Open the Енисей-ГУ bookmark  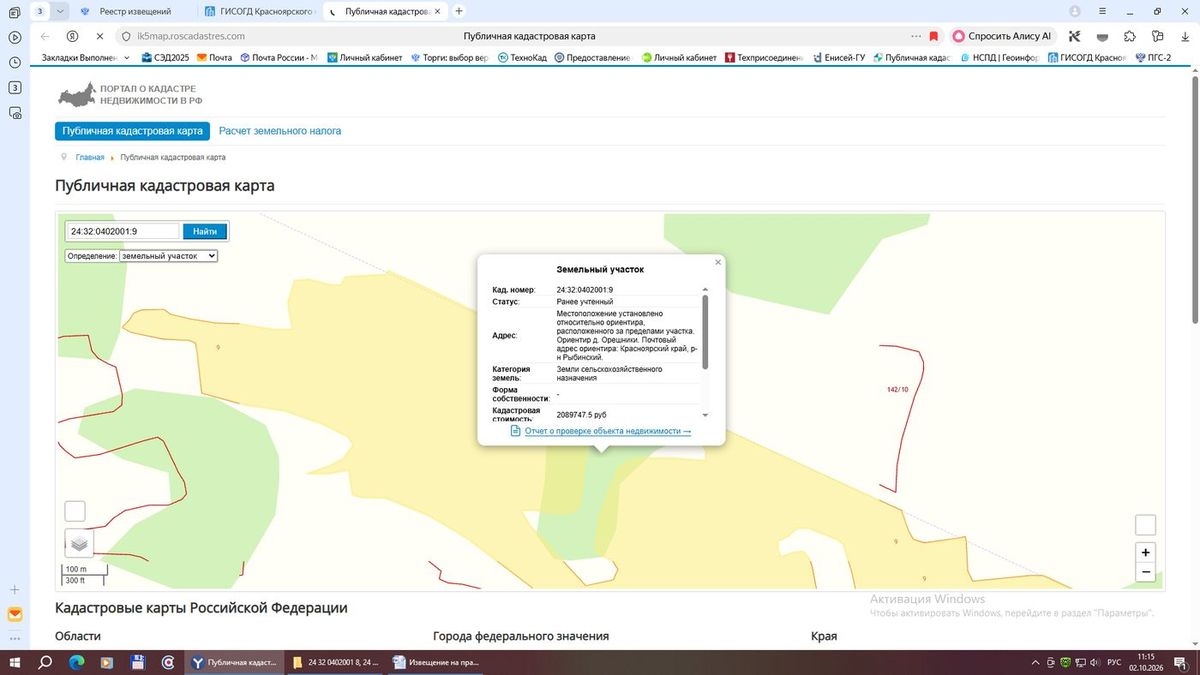pyautogui.click(x=838, y=58)
